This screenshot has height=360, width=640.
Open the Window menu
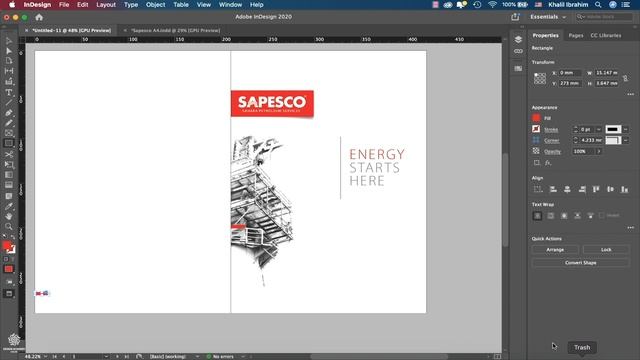point(230,5)
